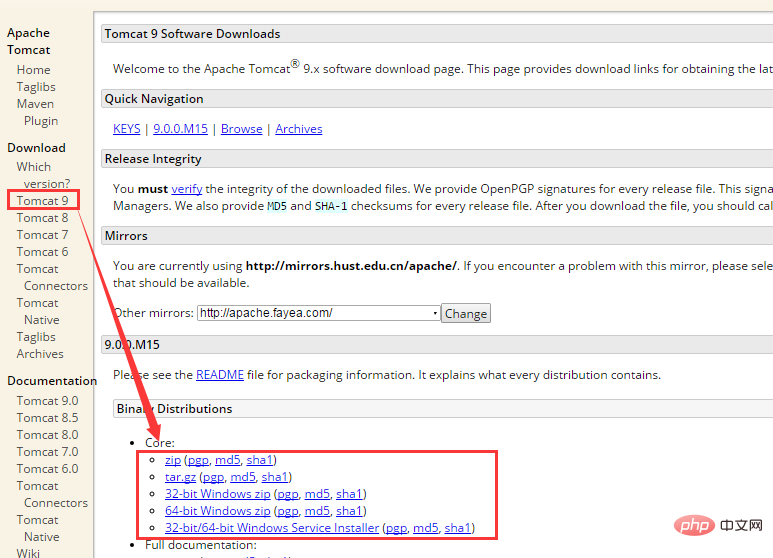The height and width of the screenshot is (558, 773).
Task: Download the 32-bit/64-bit Windows Service Installer
Action: coord(272,528)
